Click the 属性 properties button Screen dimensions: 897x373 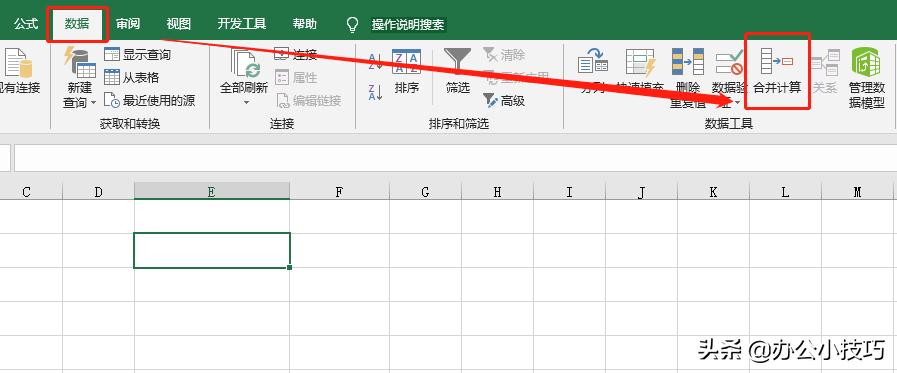tap(296, 77)
